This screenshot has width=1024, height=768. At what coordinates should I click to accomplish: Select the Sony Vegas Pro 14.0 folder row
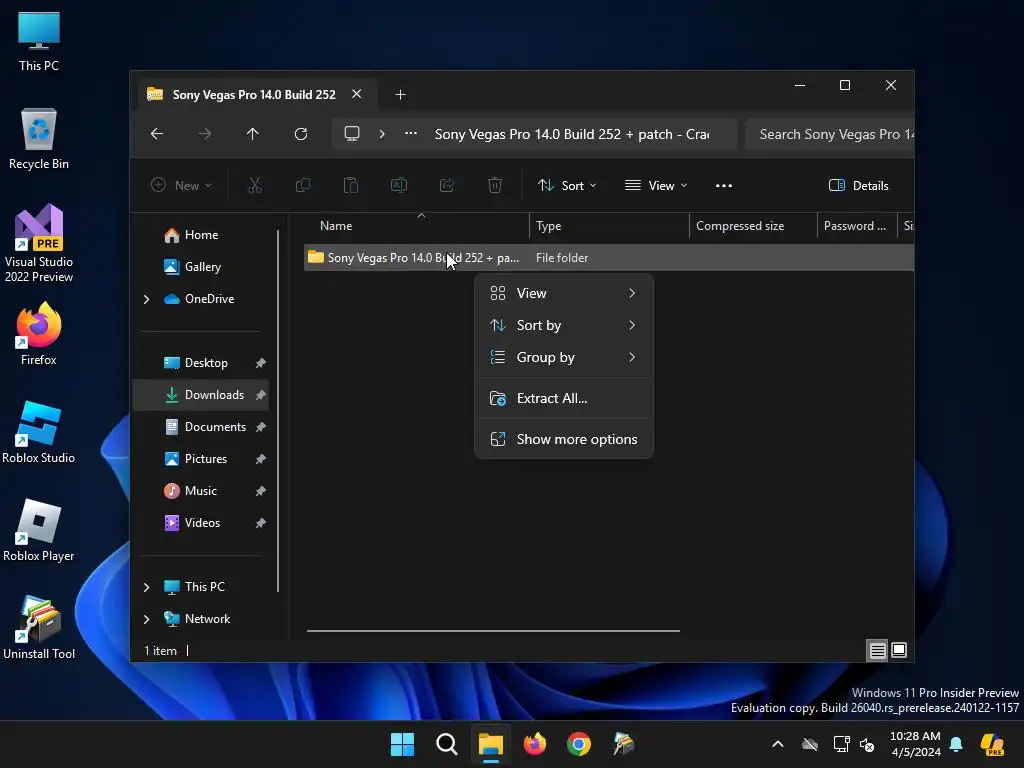click(x=609, y=258)
